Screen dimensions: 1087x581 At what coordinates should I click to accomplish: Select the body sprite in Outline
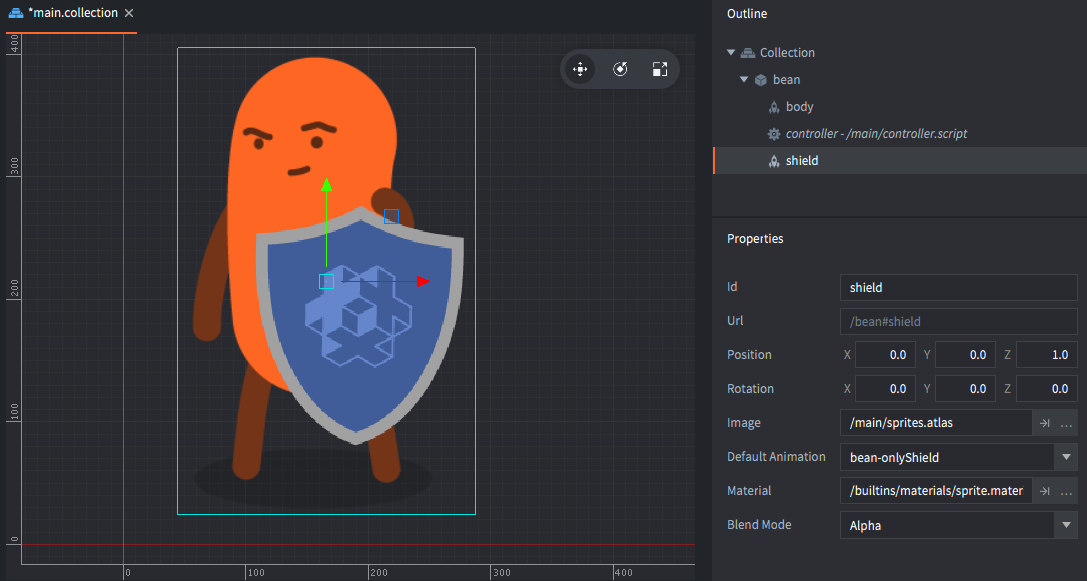click(x=799, y=107)
